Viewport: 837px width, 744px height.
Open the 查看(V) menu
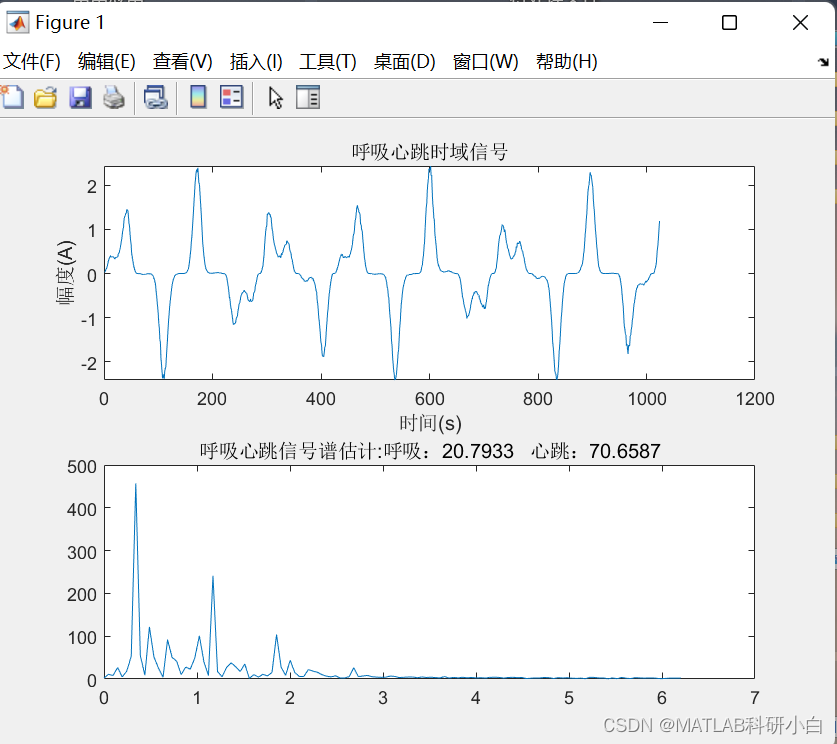[x=181, y=61]
